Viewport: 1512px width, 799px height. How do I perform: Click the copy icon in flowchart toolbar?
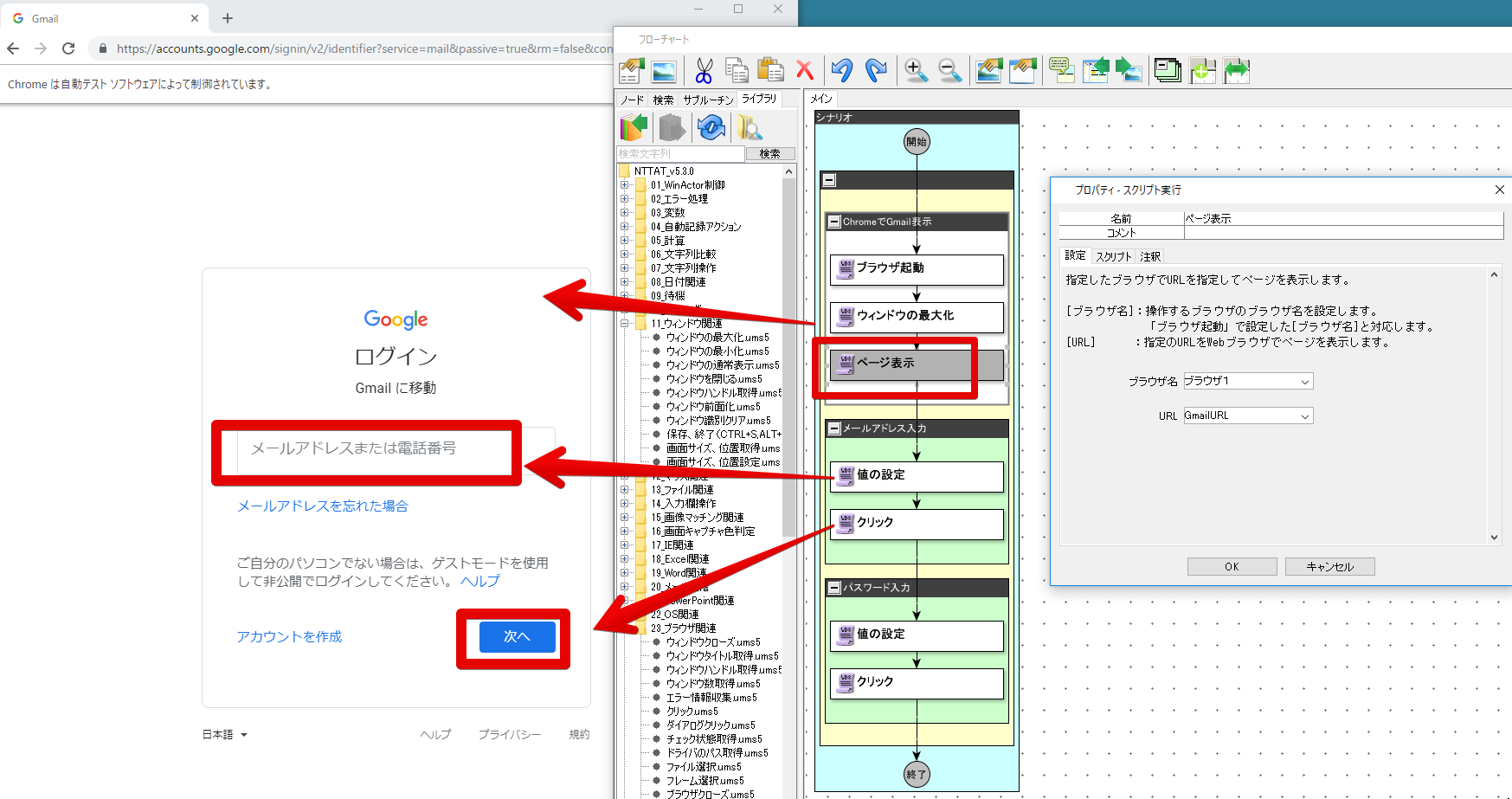click(737, 70)
